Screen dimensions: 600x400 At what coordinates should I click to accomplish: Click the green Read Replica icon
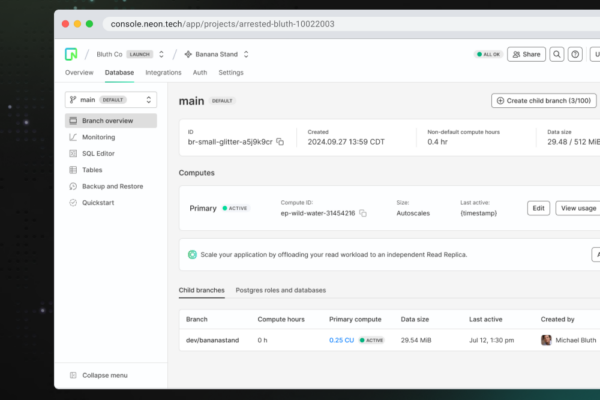tap(192, 255)
